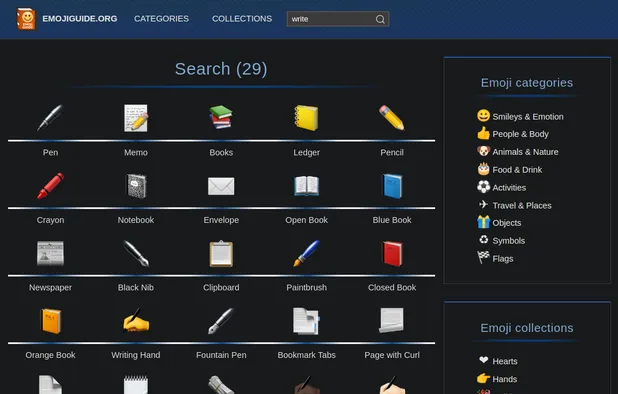
Task: Open the People & Body category
Action: 513,134
